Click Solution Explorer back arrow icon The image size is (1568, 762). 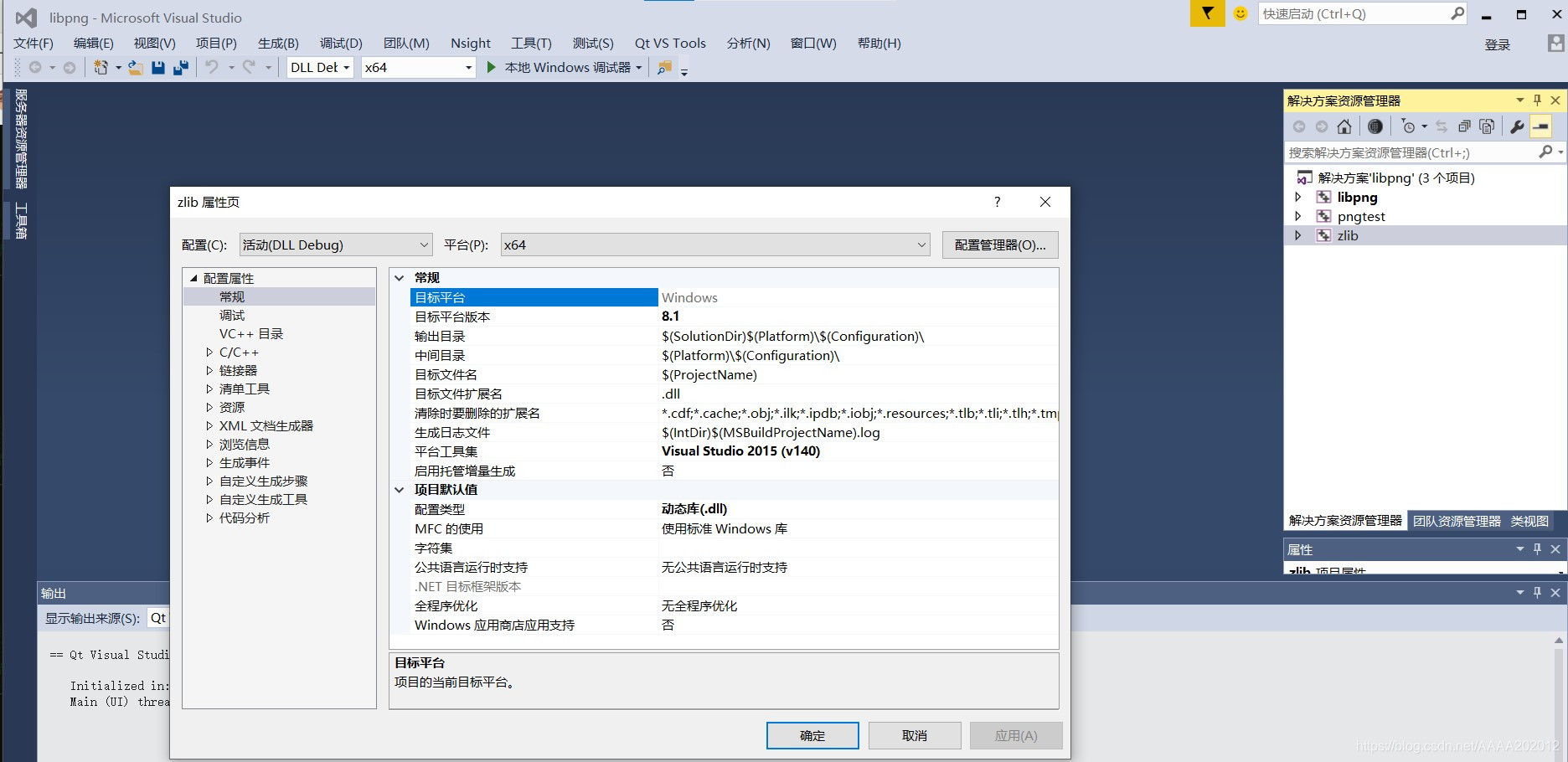pos(1299,126)
